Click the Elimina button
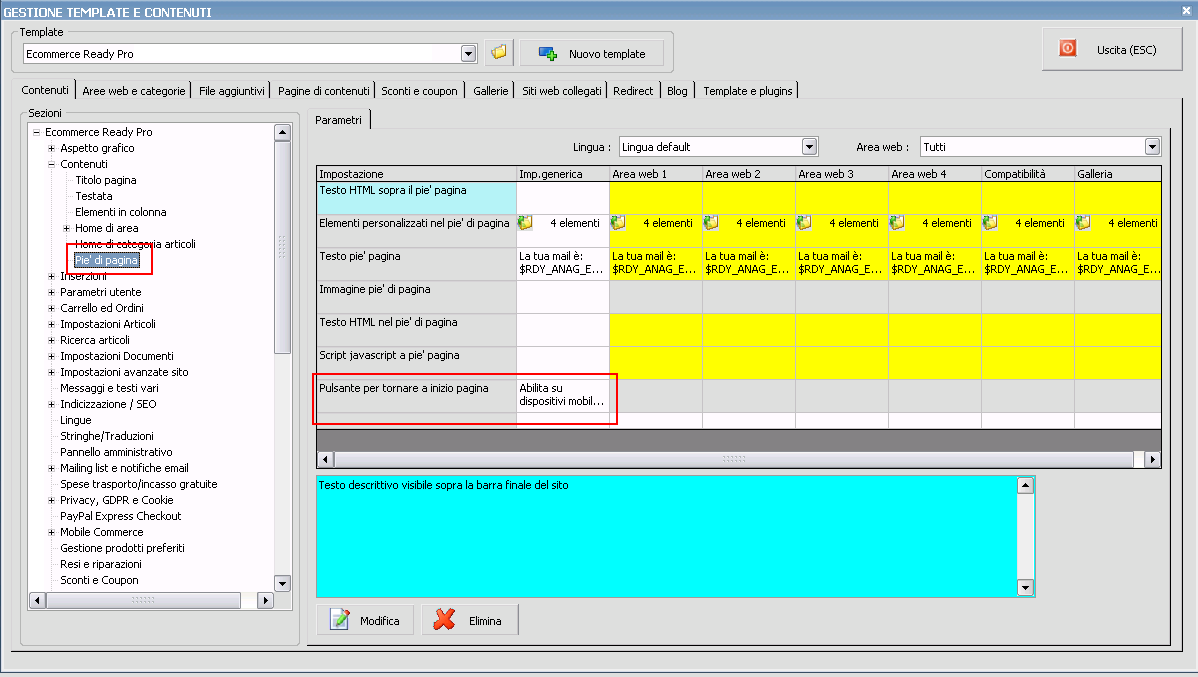 tap(470, 620)
